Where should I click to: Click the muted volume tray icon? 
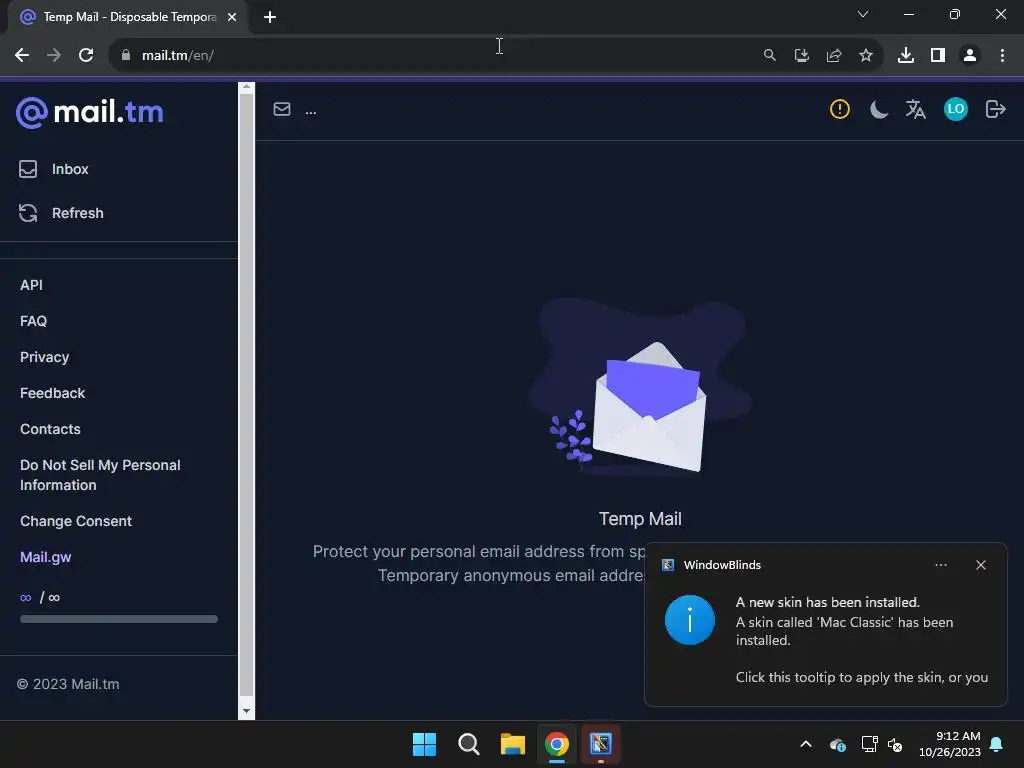click(x=895, y=744)
